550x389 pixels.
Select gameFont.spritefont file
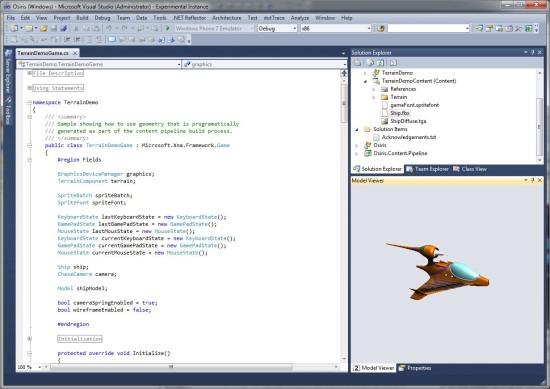pyautogui.click(x=415, y=105)
